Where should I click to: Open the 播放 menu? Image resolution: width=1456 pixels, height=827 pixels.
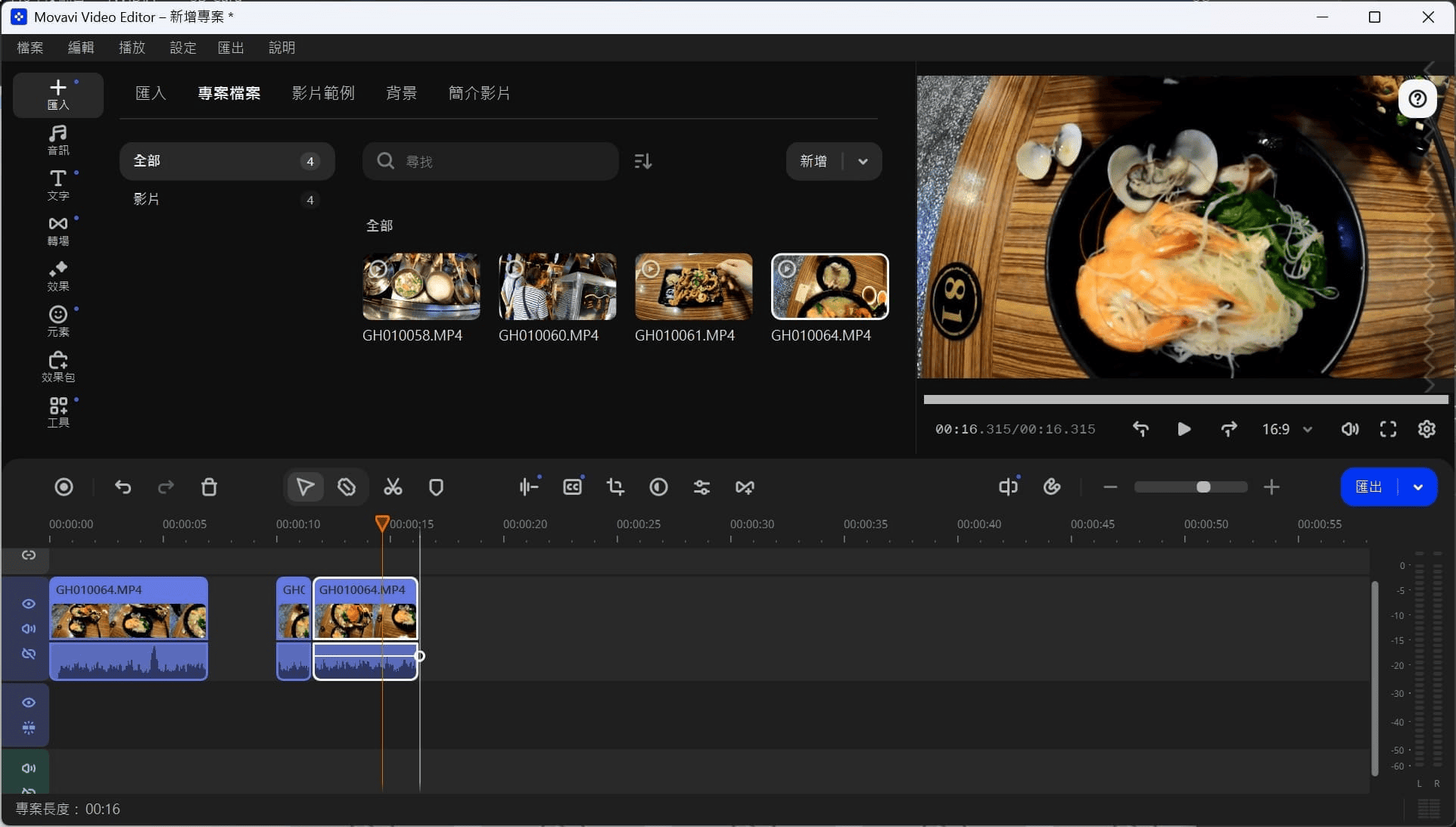(132, 48)
